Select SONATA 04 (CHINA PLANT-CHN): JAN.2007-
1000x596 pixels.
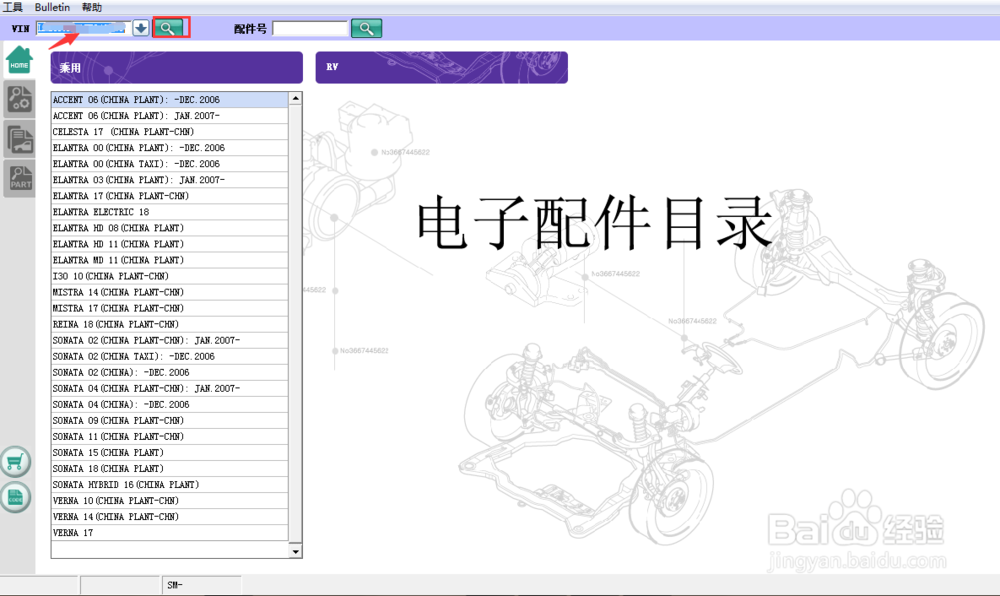pos(170,388)
